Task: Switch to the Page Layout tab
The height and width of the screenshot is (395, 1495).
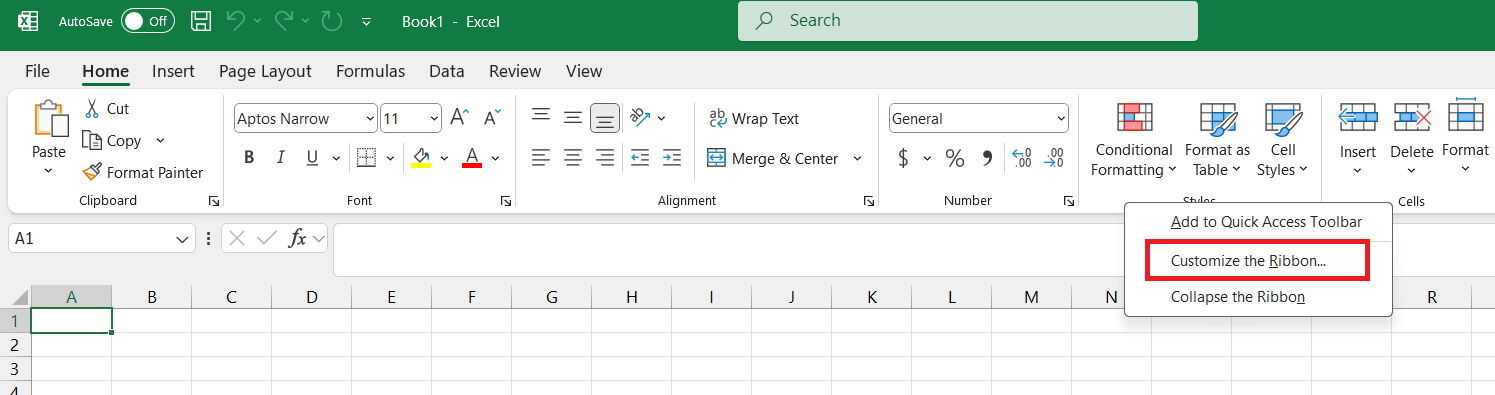Action: 265,71
